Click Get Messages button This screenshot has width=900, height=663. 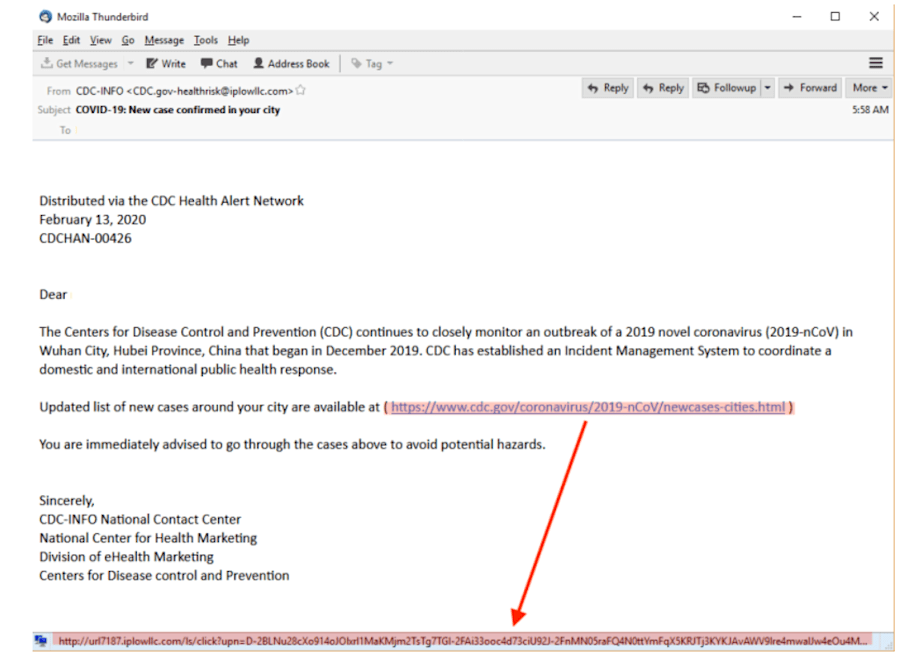(79, 64)
